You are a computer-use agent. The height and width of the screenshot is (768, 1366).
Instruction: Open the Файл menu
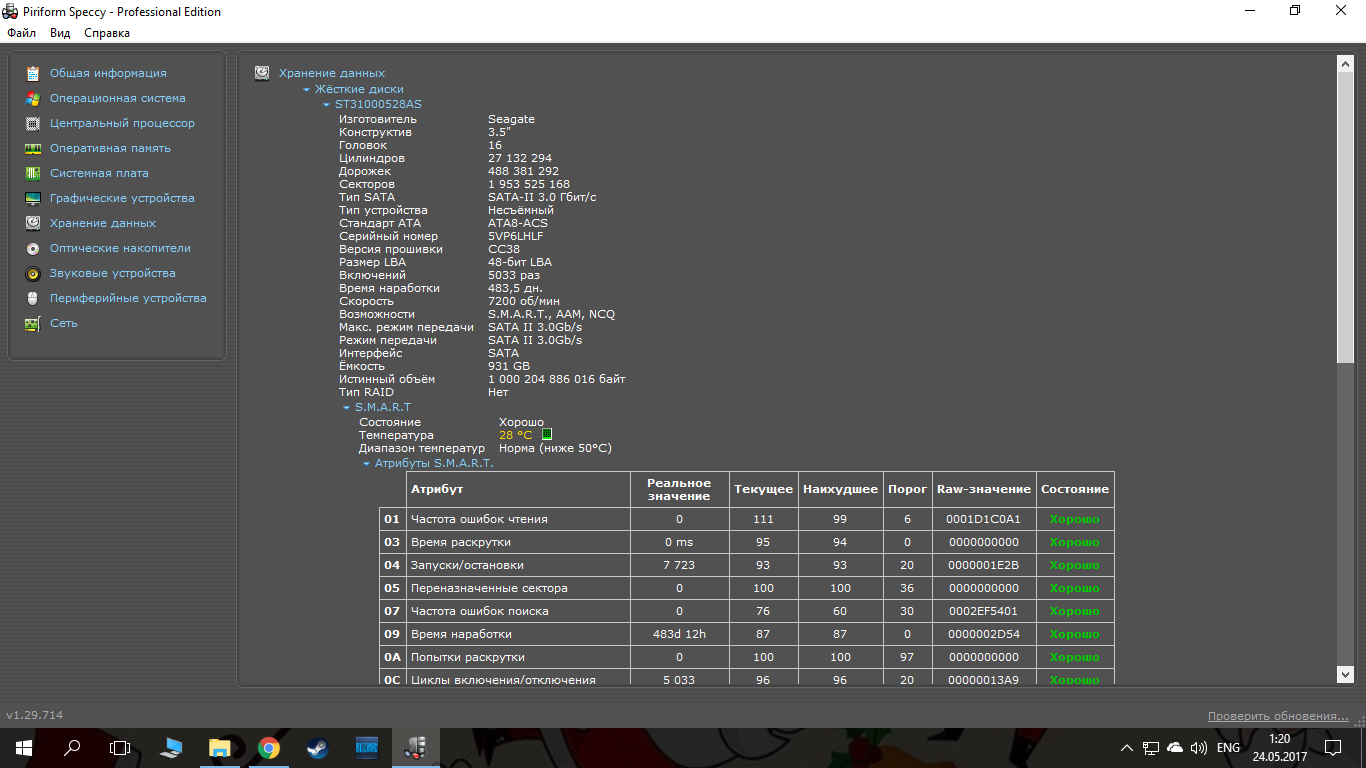(x=21, y=33)
